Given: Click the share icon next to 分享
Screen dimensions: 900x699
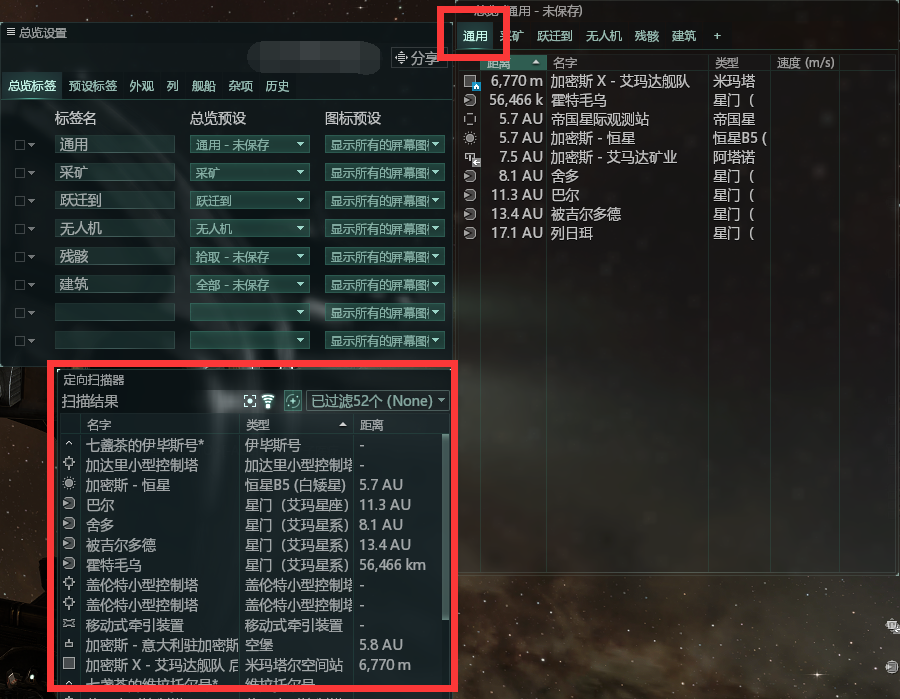Looking at the screenshot, I should (401, 57).
